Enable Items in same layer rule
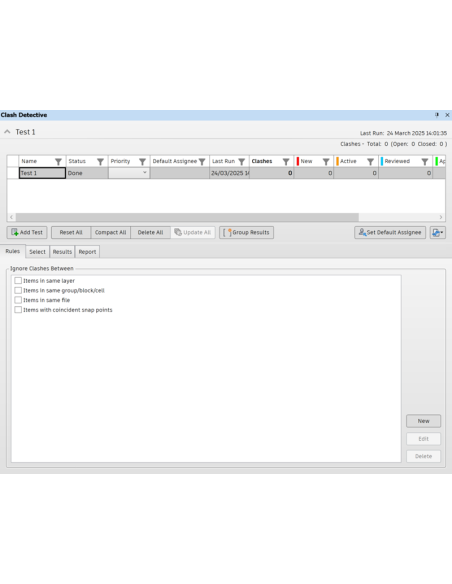The image size is (452, 584). pyautogui.click(x=18, y=280)
